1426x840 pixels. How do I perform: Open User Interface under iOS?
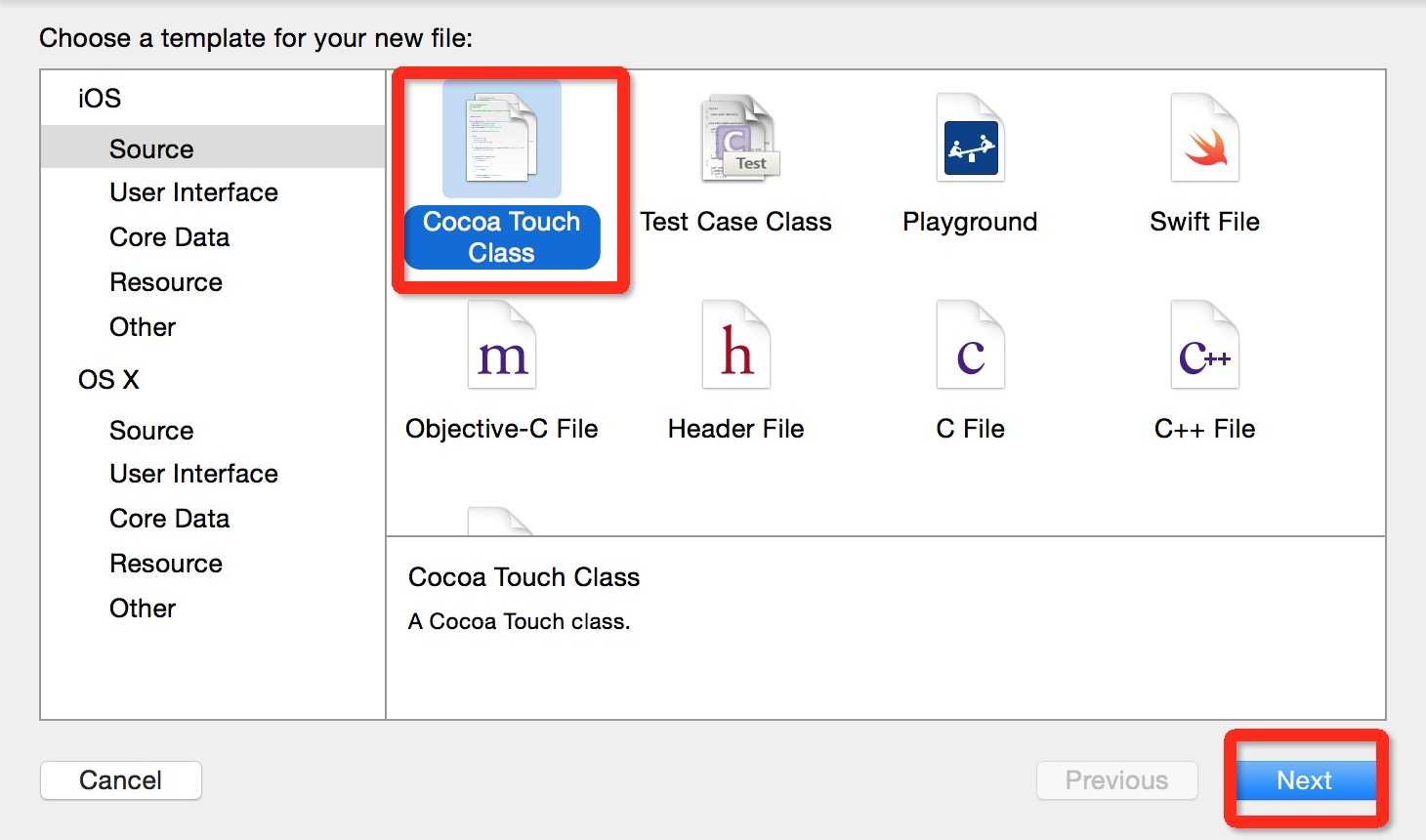(193, 192)
